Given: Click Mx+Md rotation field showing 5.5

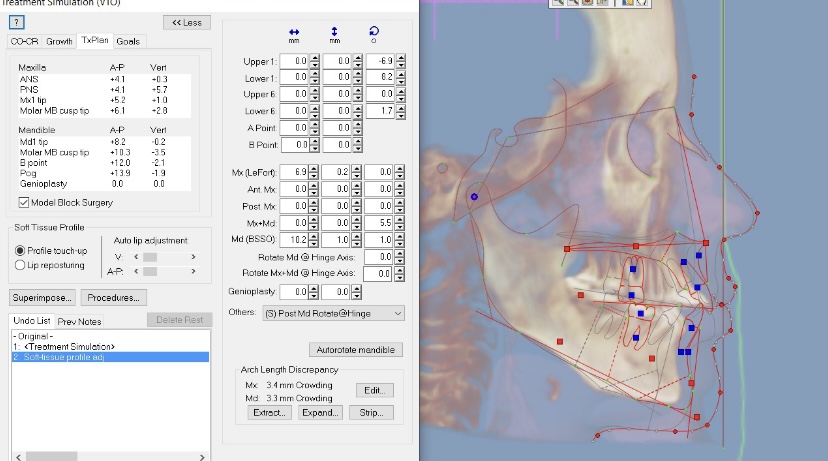Looking at the screenshot, I should (379, 223).
